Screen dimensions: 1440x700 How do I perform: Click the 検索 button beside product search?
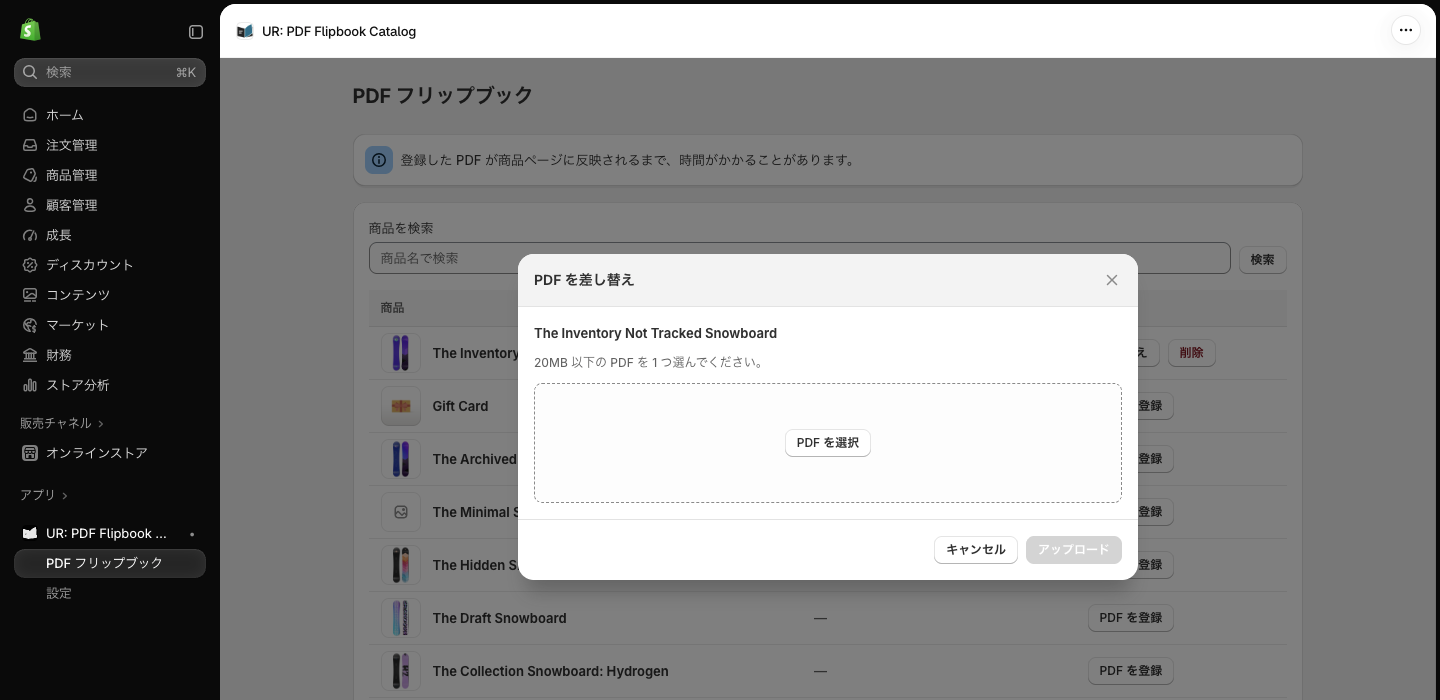pos(1263,259)
